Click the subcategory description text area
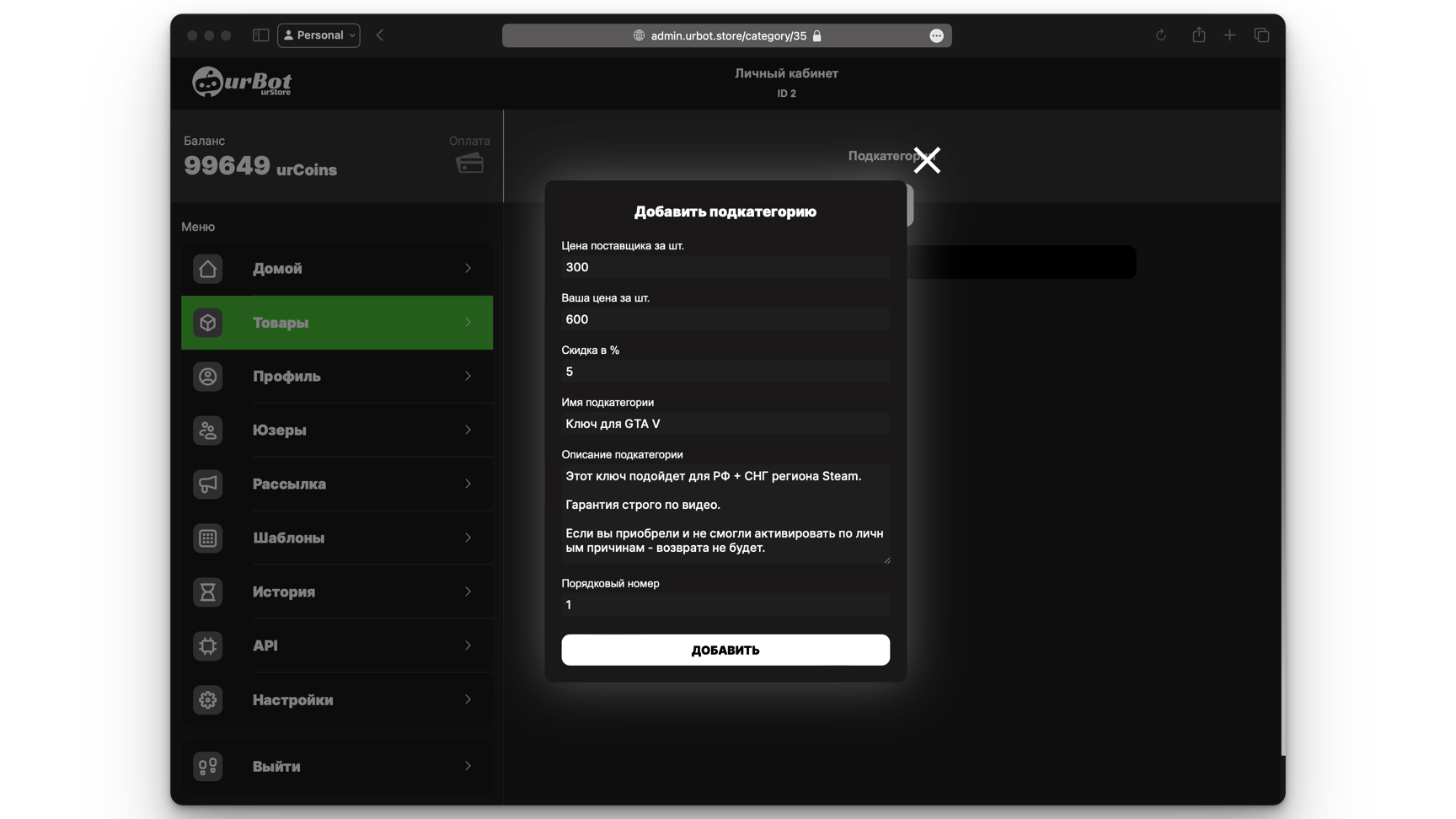Viewport: 1456px width, 819px height. (x=725, y=512)
